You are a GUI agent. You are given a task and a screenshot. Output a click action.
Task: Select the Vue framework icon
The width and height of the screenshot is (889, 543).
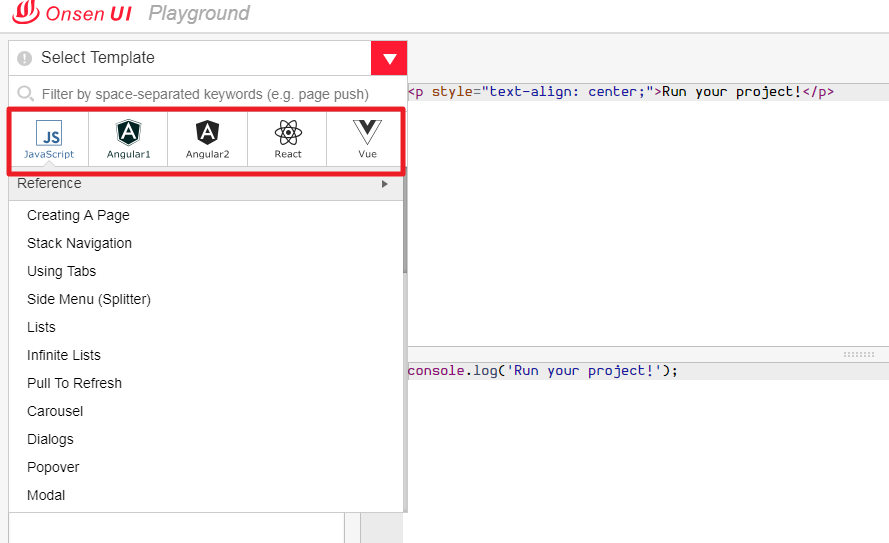(367, 139)
